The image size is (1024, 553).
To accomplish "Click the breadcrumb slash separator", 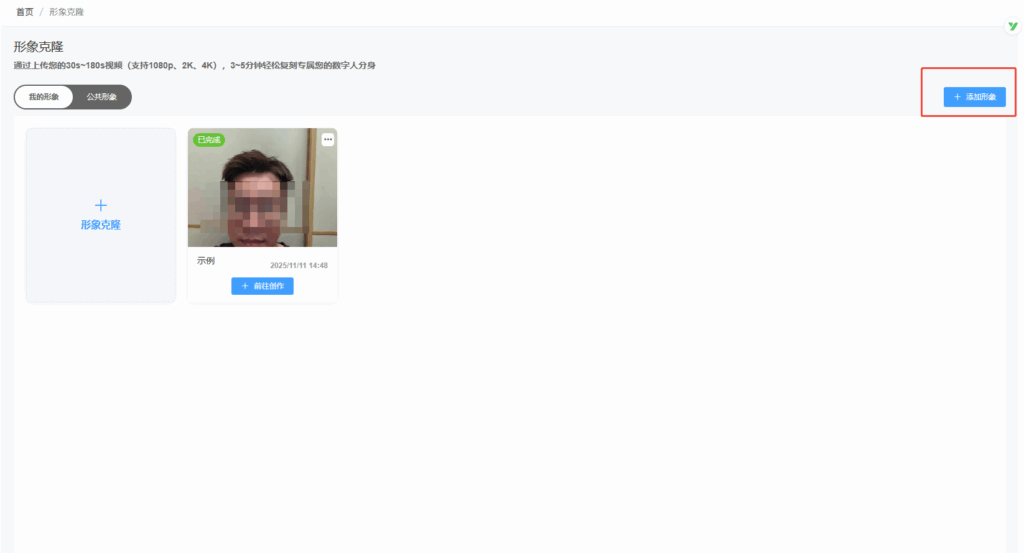I will coord(41,12).
